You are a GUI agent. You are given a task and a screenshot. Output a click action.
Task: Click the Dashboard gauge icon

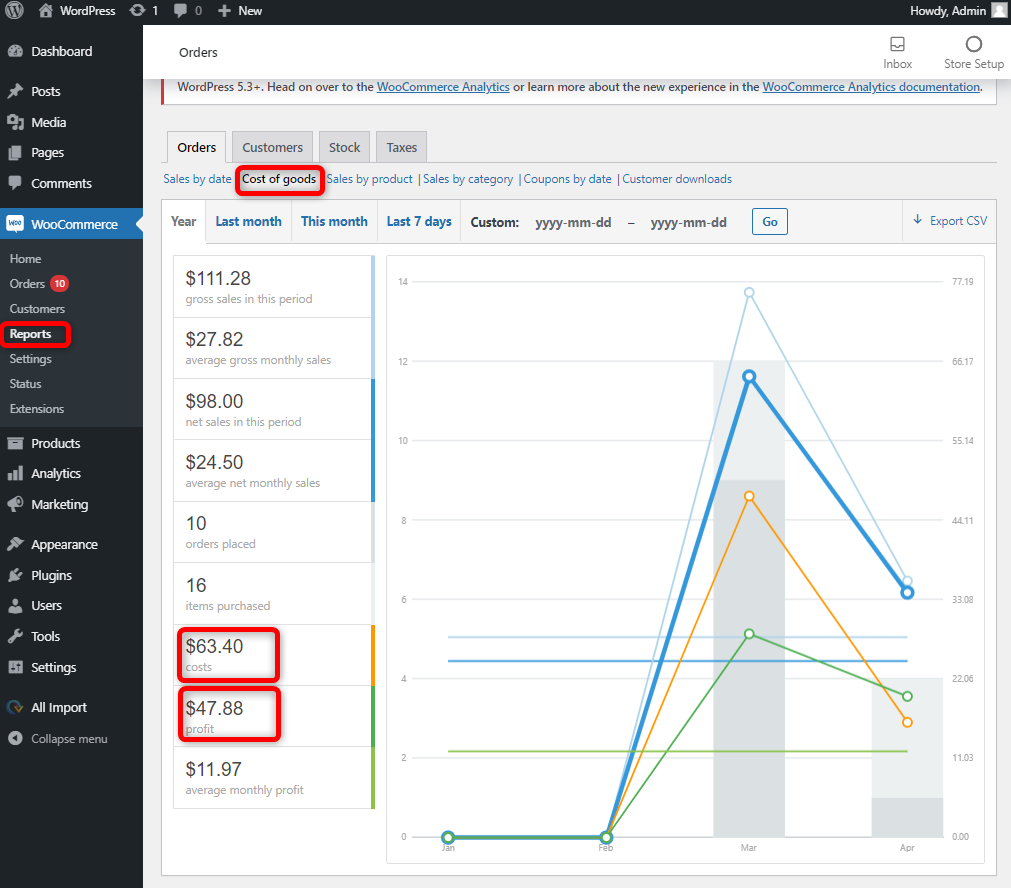[x=15, y=52]
